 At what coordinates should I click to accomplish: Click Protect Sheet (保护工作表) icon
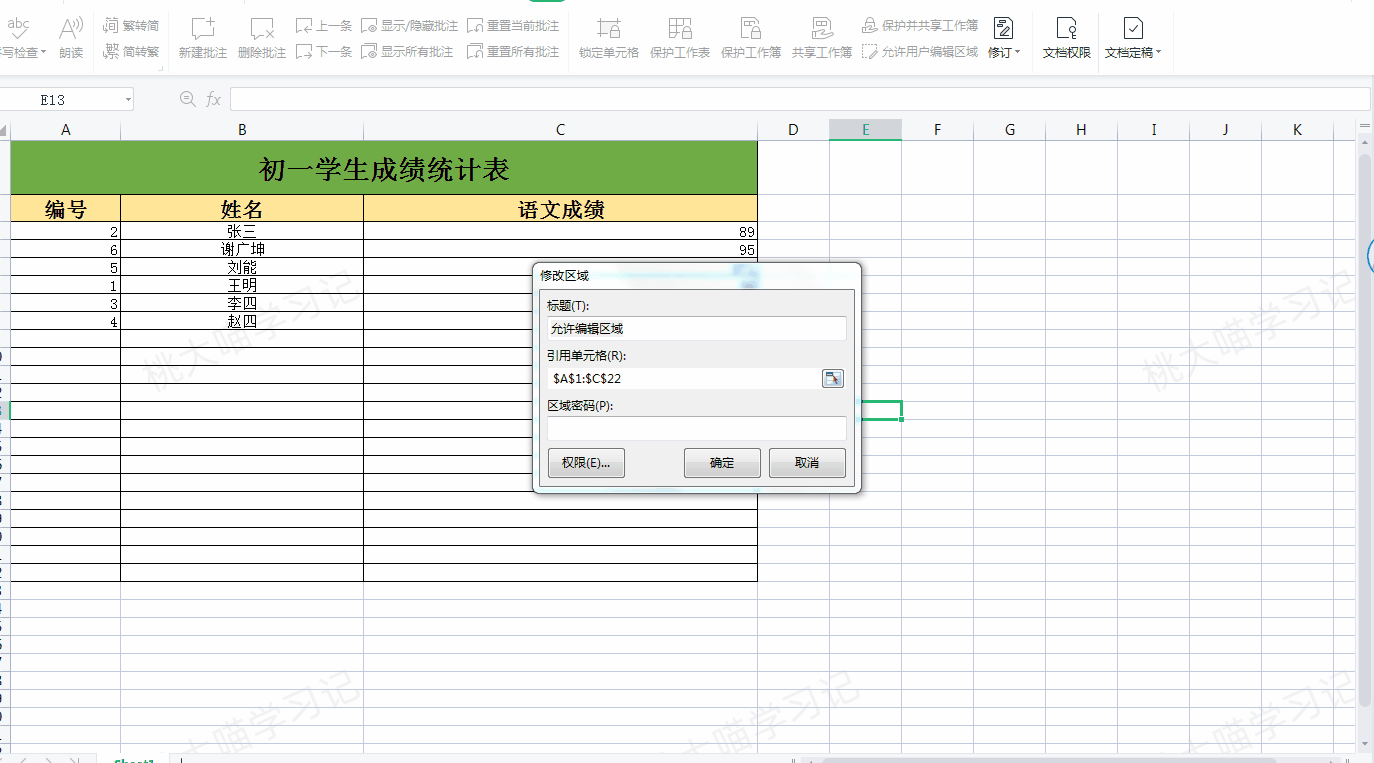[680, 38]
